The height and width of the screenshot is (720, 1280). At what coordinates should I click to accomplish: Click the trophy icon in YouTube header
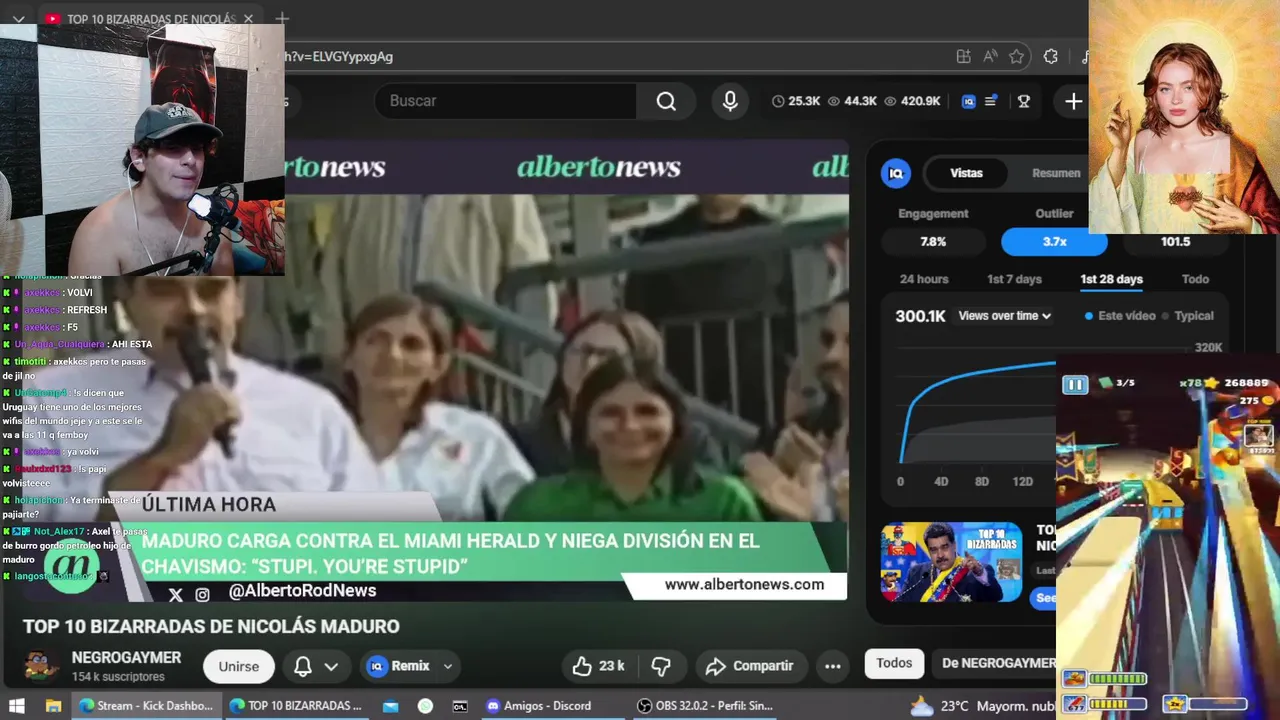tap(1024, 101)
